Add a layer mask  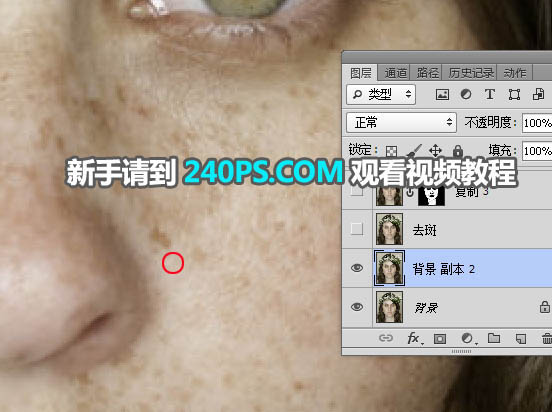pos(439,339)
